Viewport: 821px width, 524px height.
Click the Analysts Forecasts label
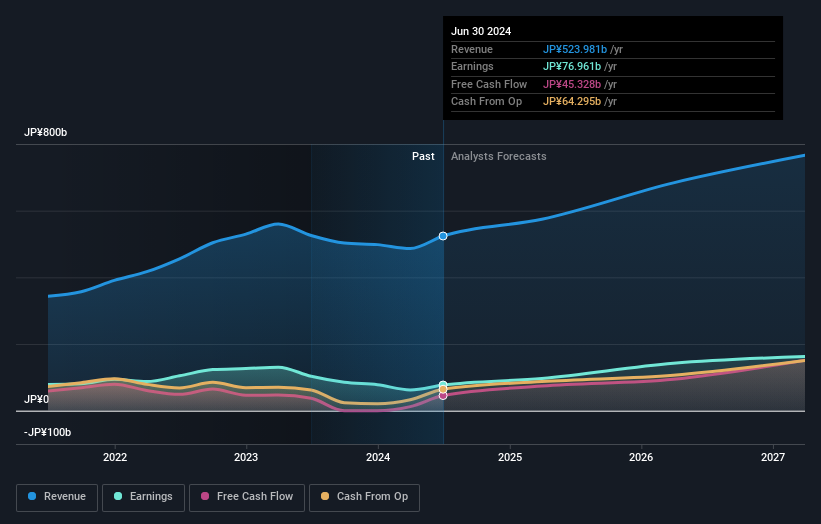(498, 156)
